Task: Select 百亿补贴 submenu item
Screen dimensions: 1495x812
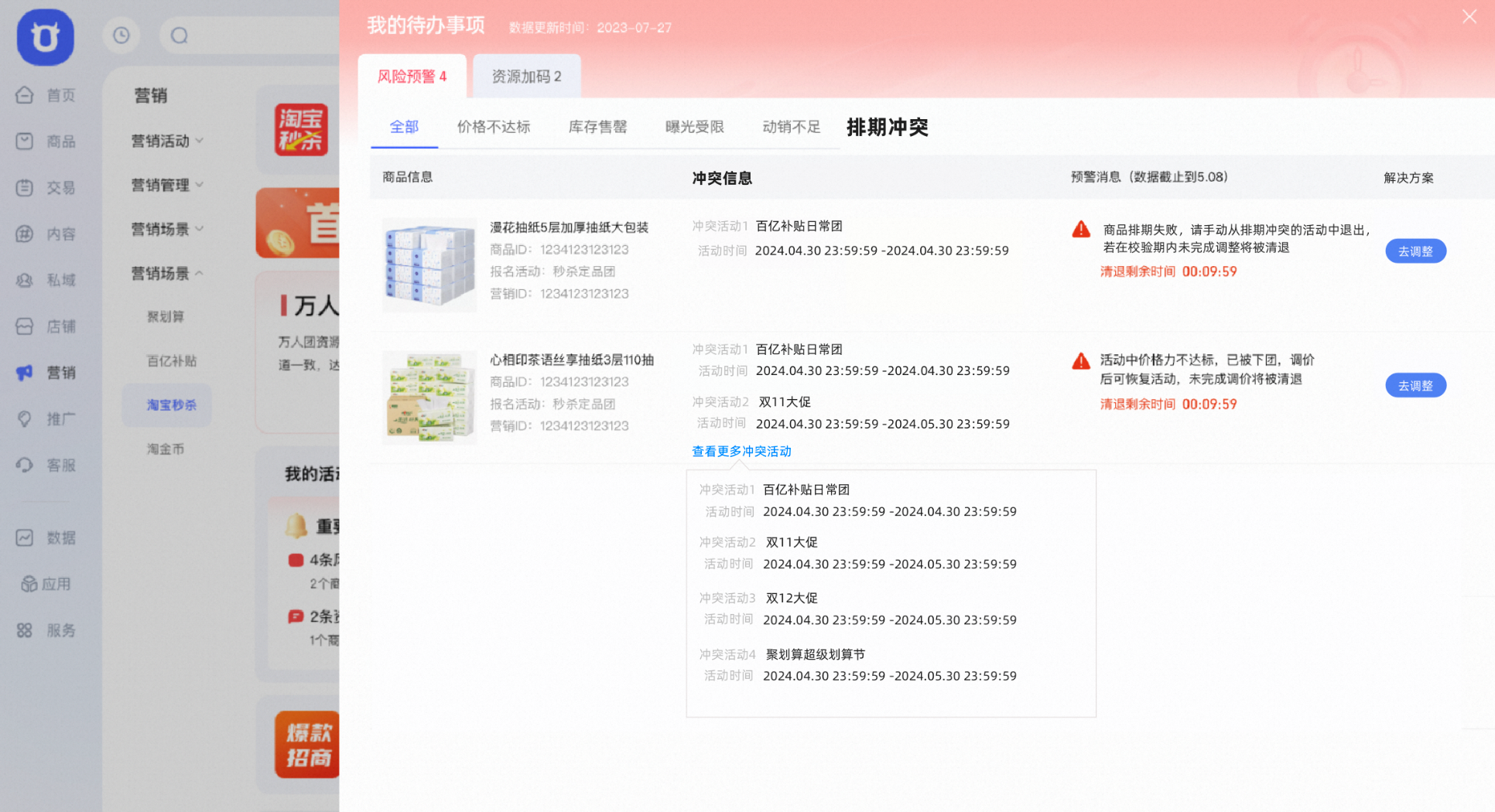Action: 172,361
